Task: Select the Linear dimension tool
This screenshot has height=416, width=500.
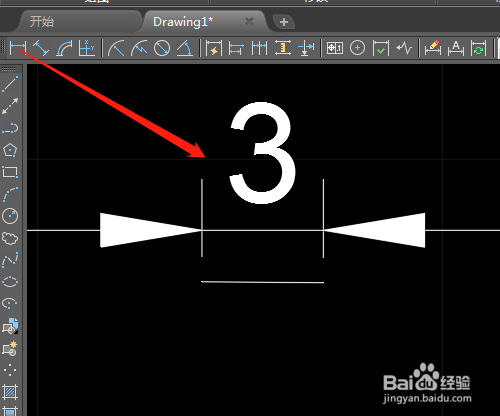Action: point(18,48)
